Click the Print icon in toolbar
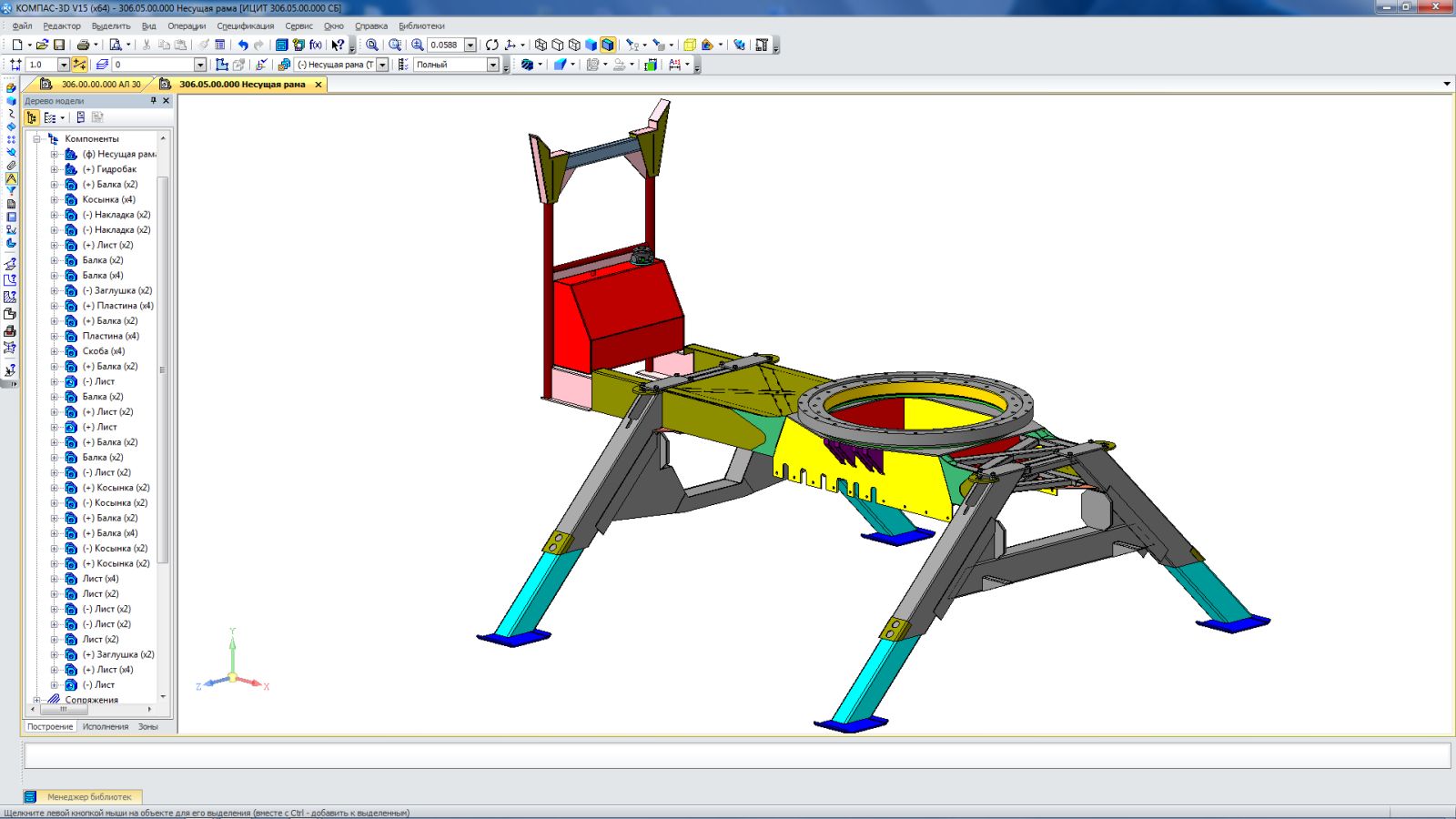The image size is (1456, 819). pos(83,45)
